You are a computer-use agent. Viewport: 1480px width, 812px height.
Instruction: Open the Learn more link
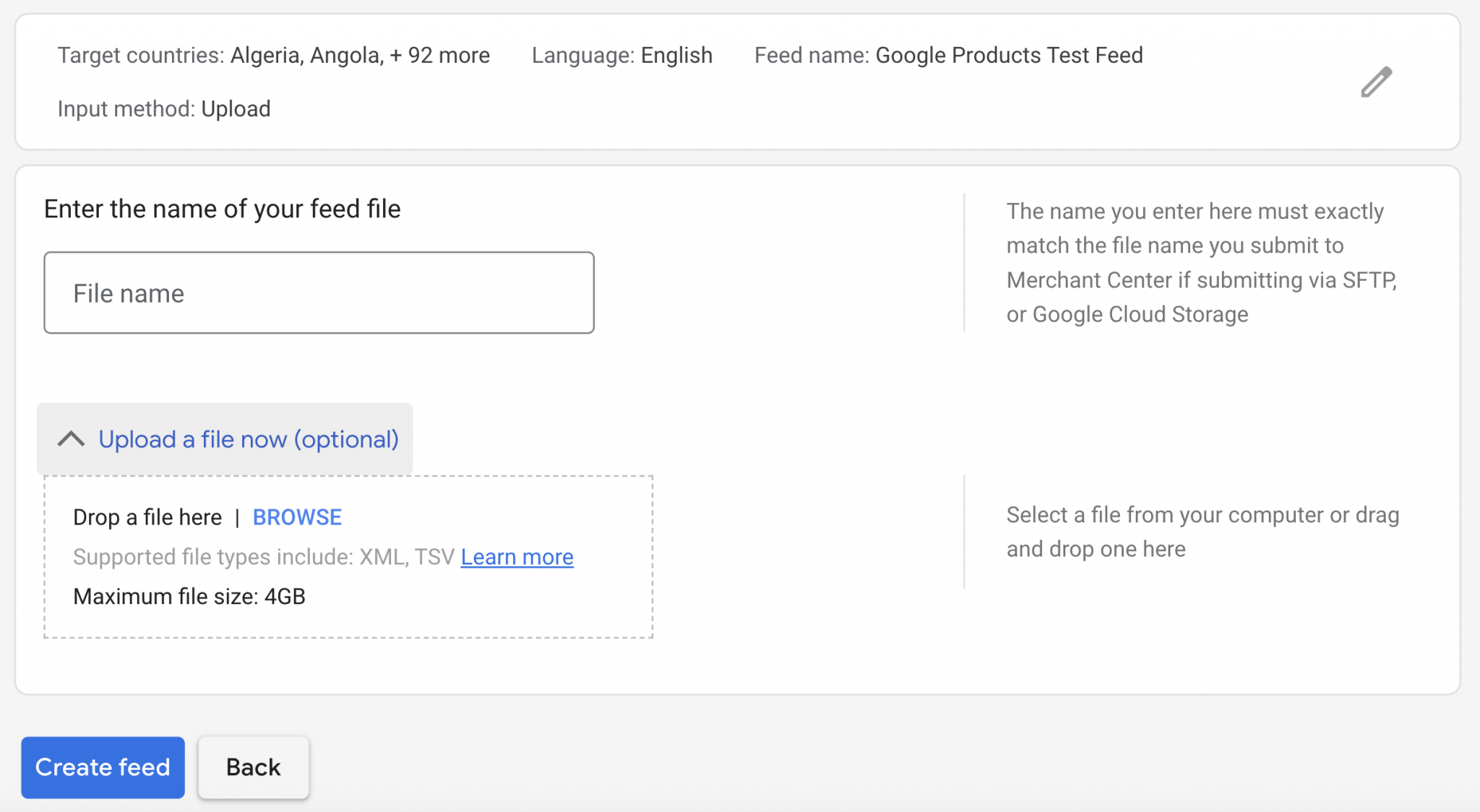pos(517,557)
